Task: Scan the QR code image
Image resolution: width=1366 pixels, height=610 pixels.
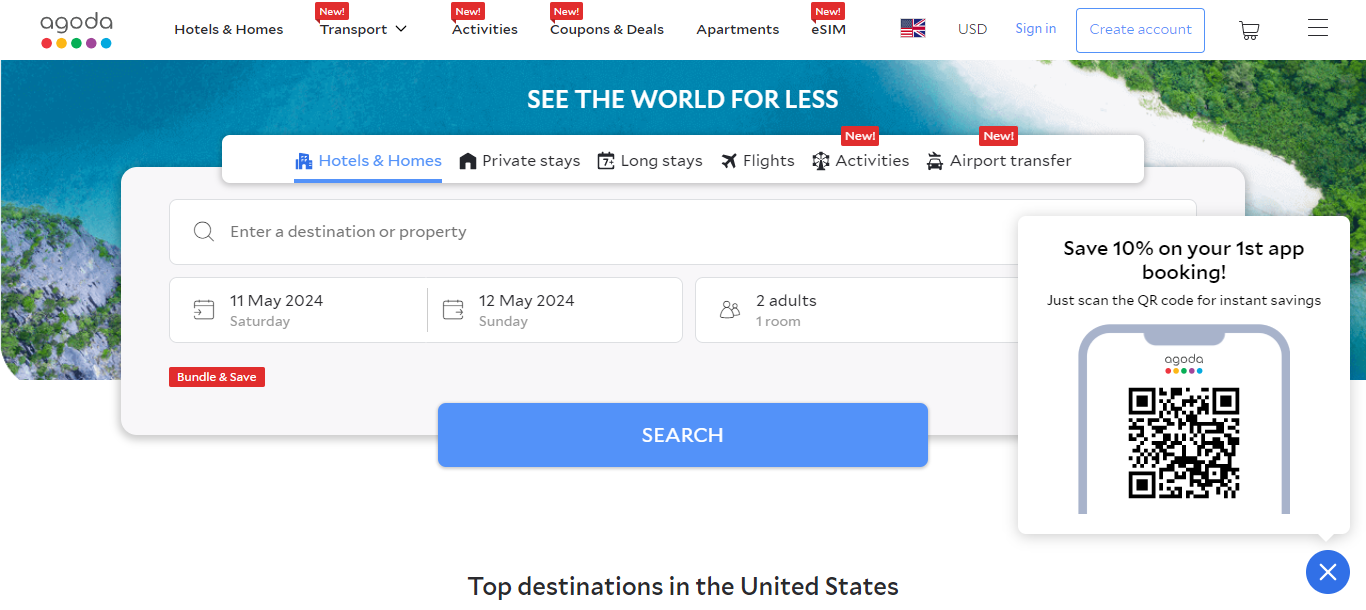Action: pos(1184,442)
